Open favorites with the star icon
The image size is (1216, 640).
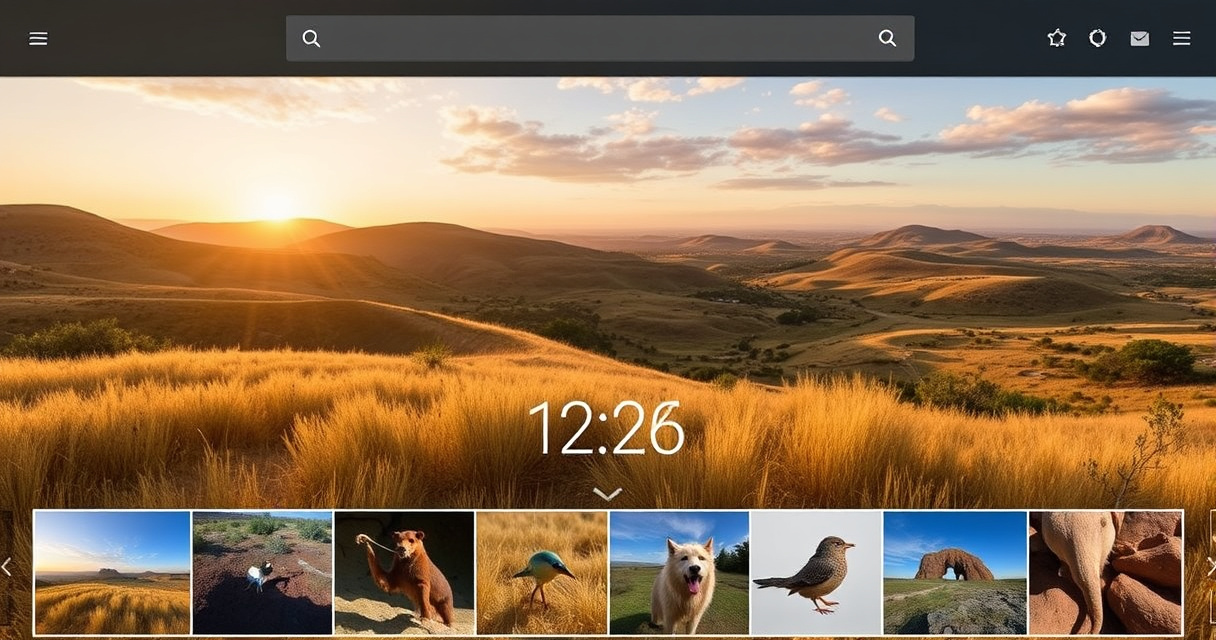[x=1056, y=39]
